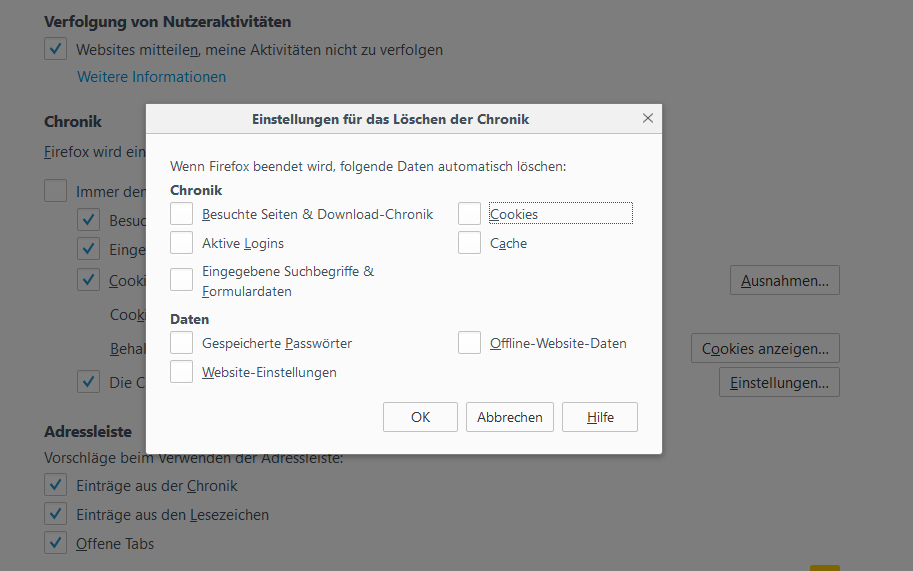The height and width of the screenshot is (571, 913).
Task: Toggle Eingegebene Suchbegriffe & Formulardaten checkbox
Action: pyautogui.click(x=182, y=280)
